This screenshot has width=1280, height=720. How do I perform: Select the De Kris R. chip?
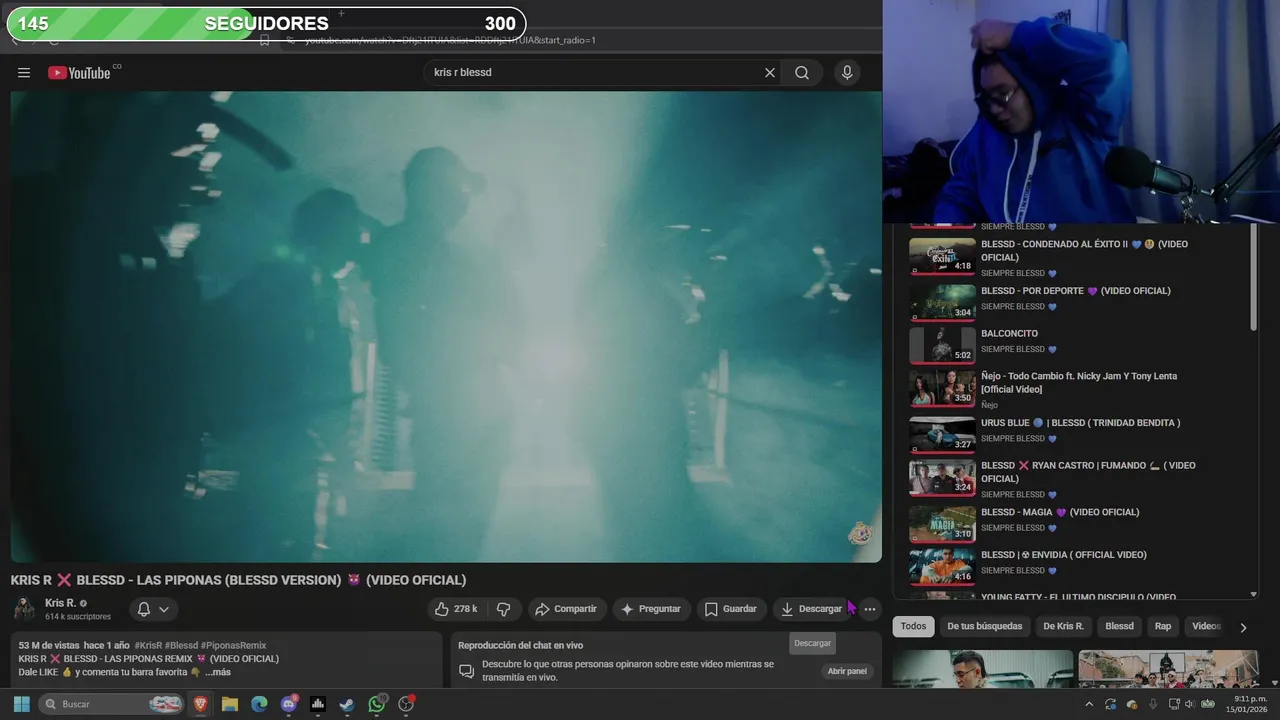[1063, 626]
